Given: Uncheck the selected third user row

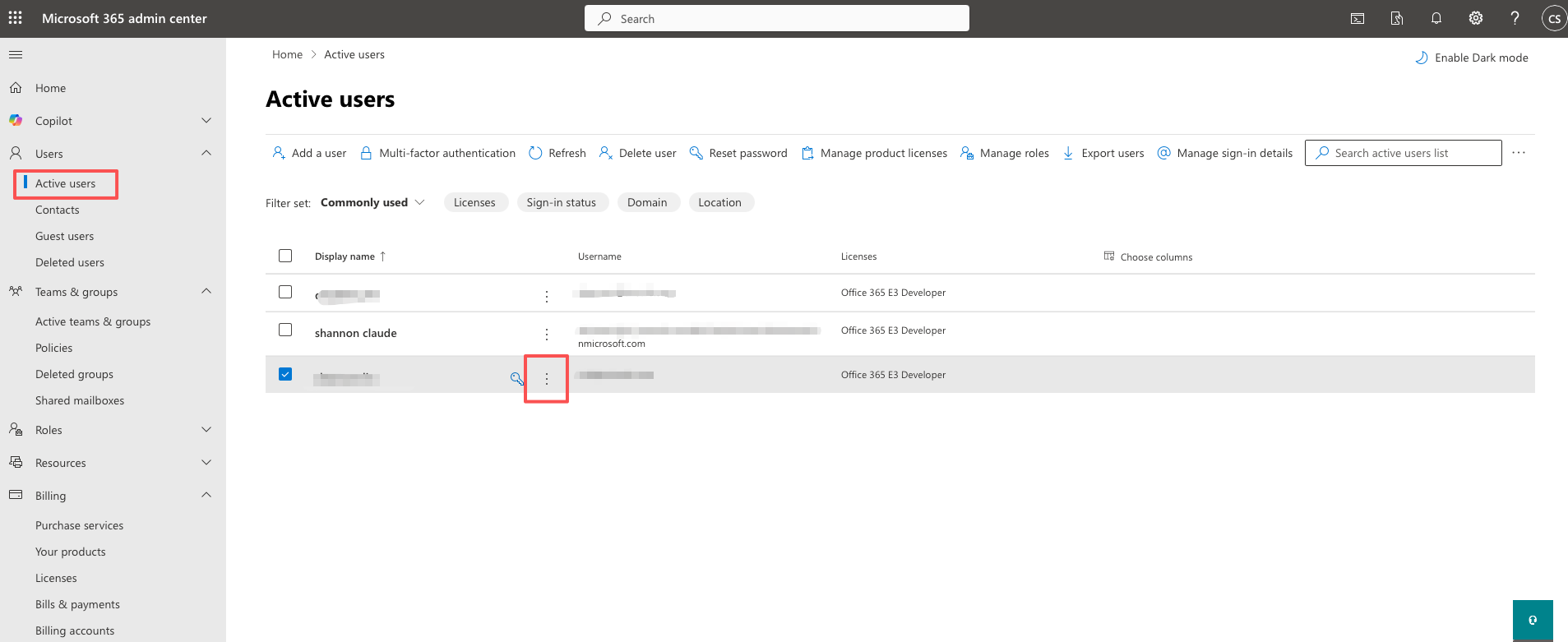Looking at the screenshot, I should pyautogui.click(x=285, y=374).
